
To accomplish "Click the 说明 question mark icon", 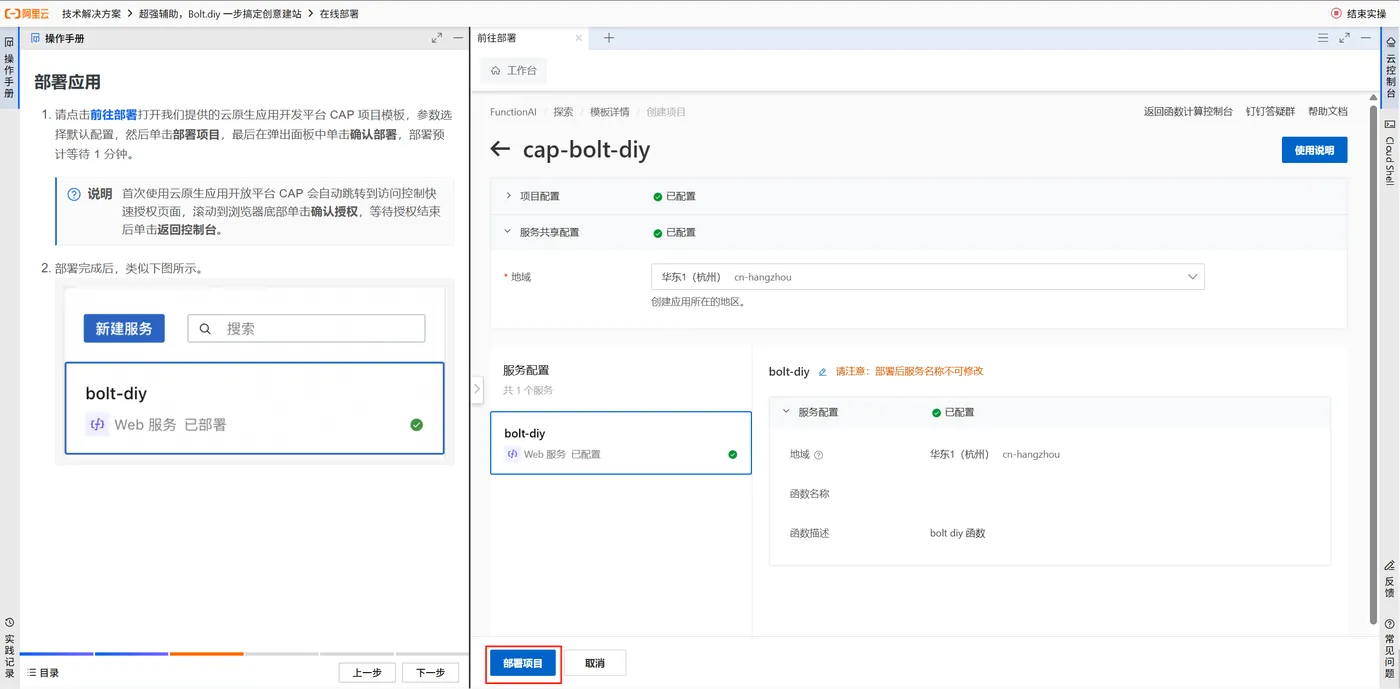I will 74,194.
